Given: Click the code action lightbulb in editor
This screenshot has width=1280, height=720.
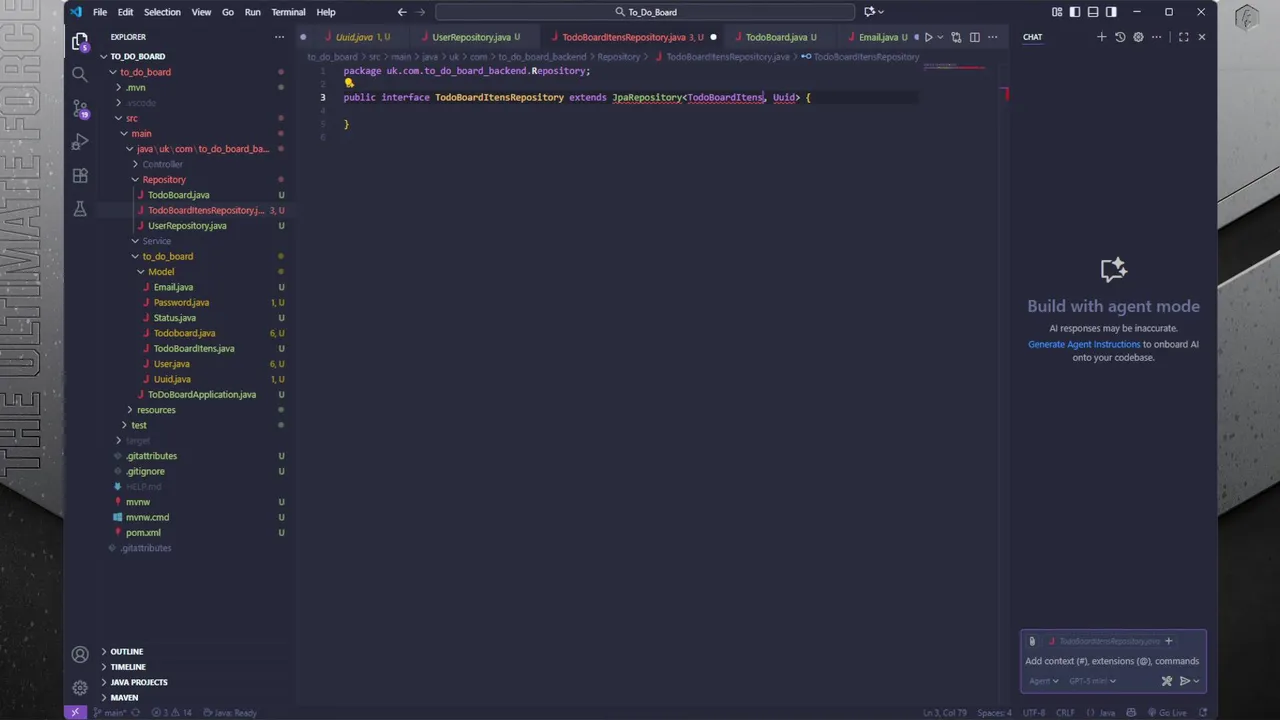Looking at the screenshot, I should [x=349, y=84].
